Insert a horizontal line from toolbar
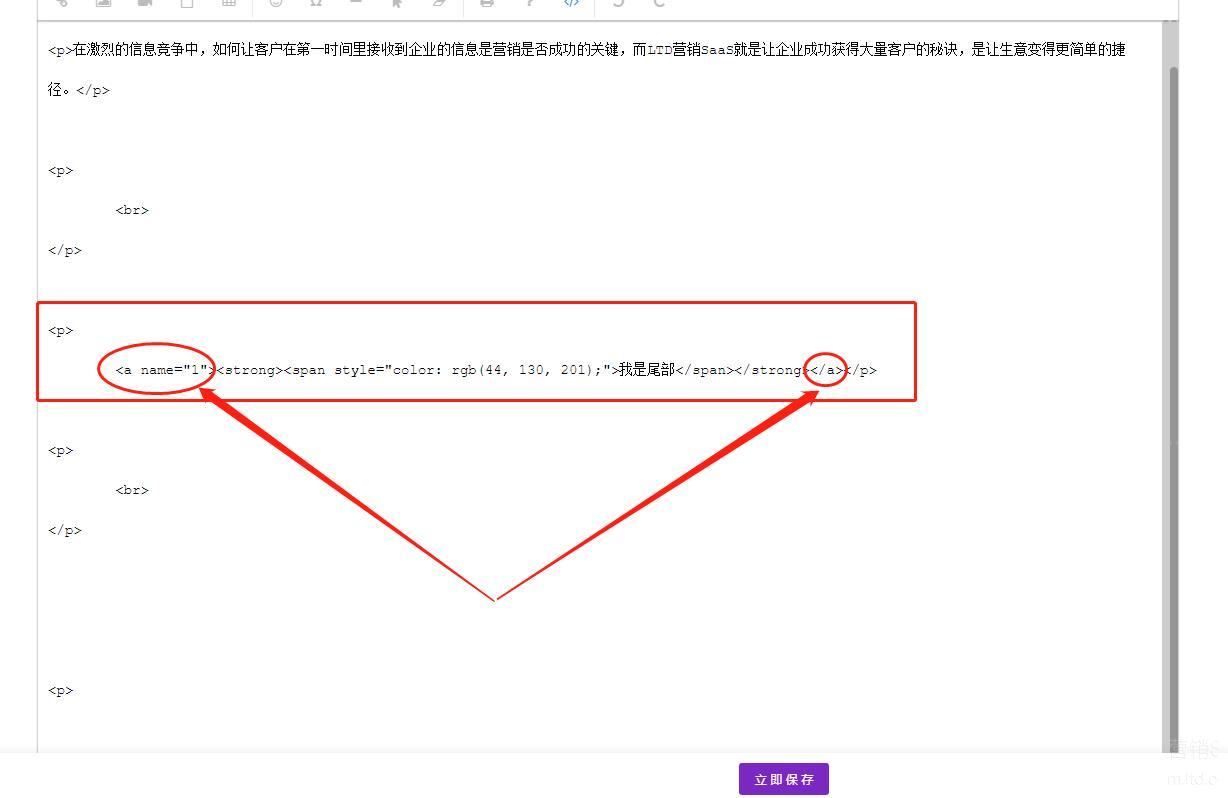1228x798 pixels. point(356,4)
